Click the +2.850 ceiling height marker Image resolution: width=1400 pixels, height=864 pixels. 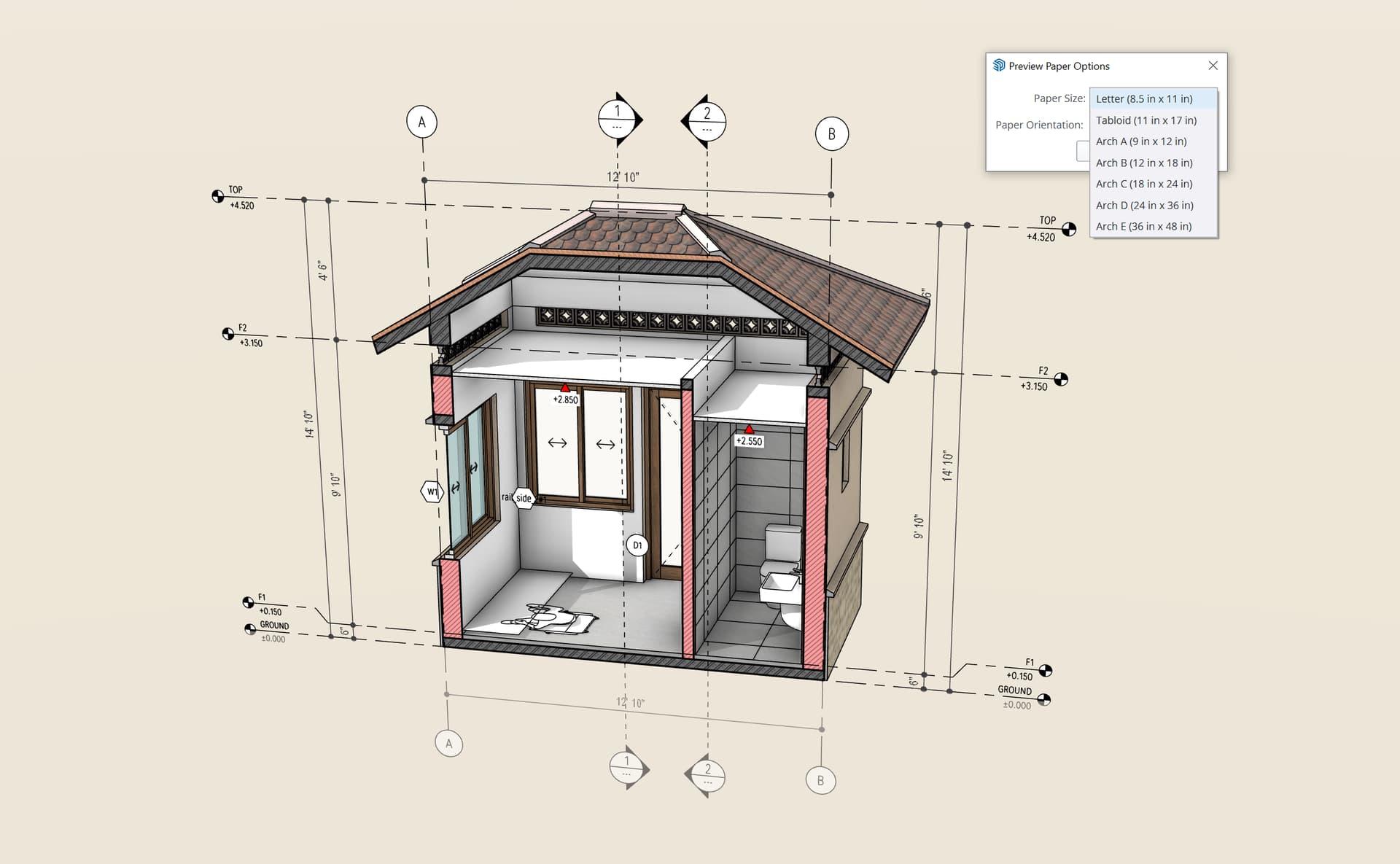point(565,399)
